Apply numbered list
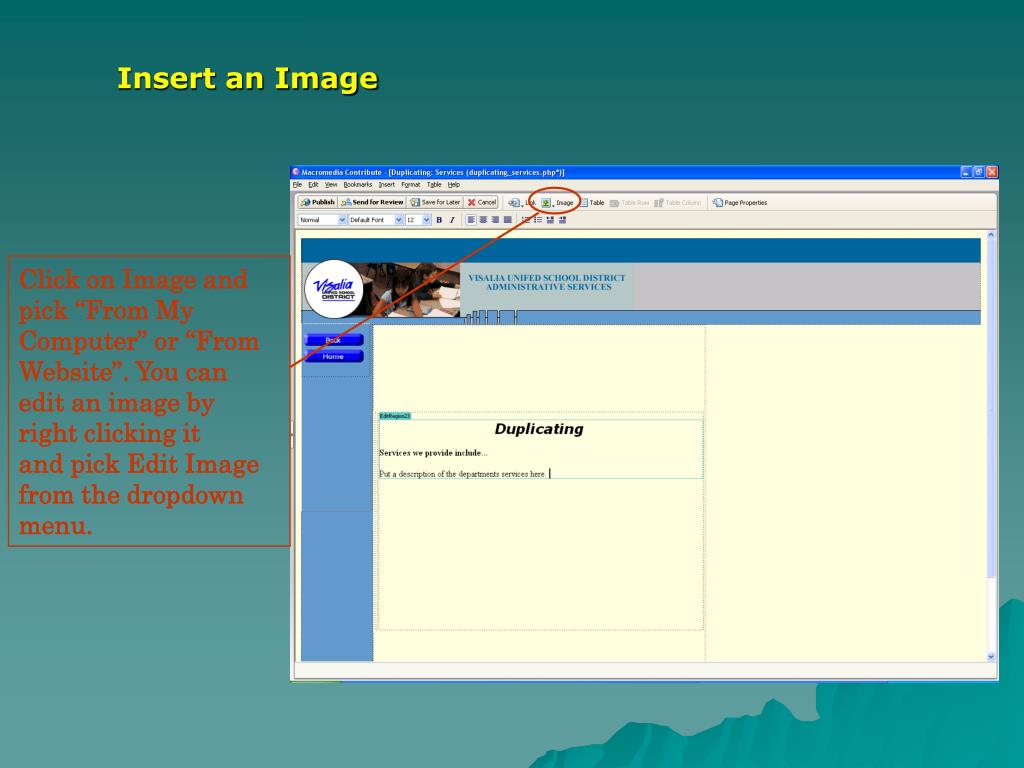The height and width of the screenshot is (768, 1024). coord(526,220)
